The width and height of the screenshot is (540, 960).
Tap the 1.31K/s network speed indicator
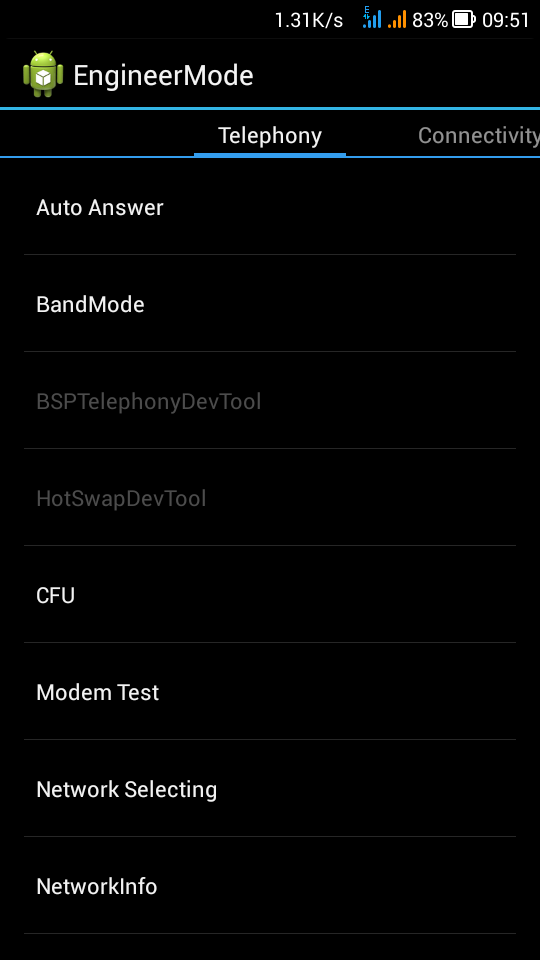click(x=309, y=20)
